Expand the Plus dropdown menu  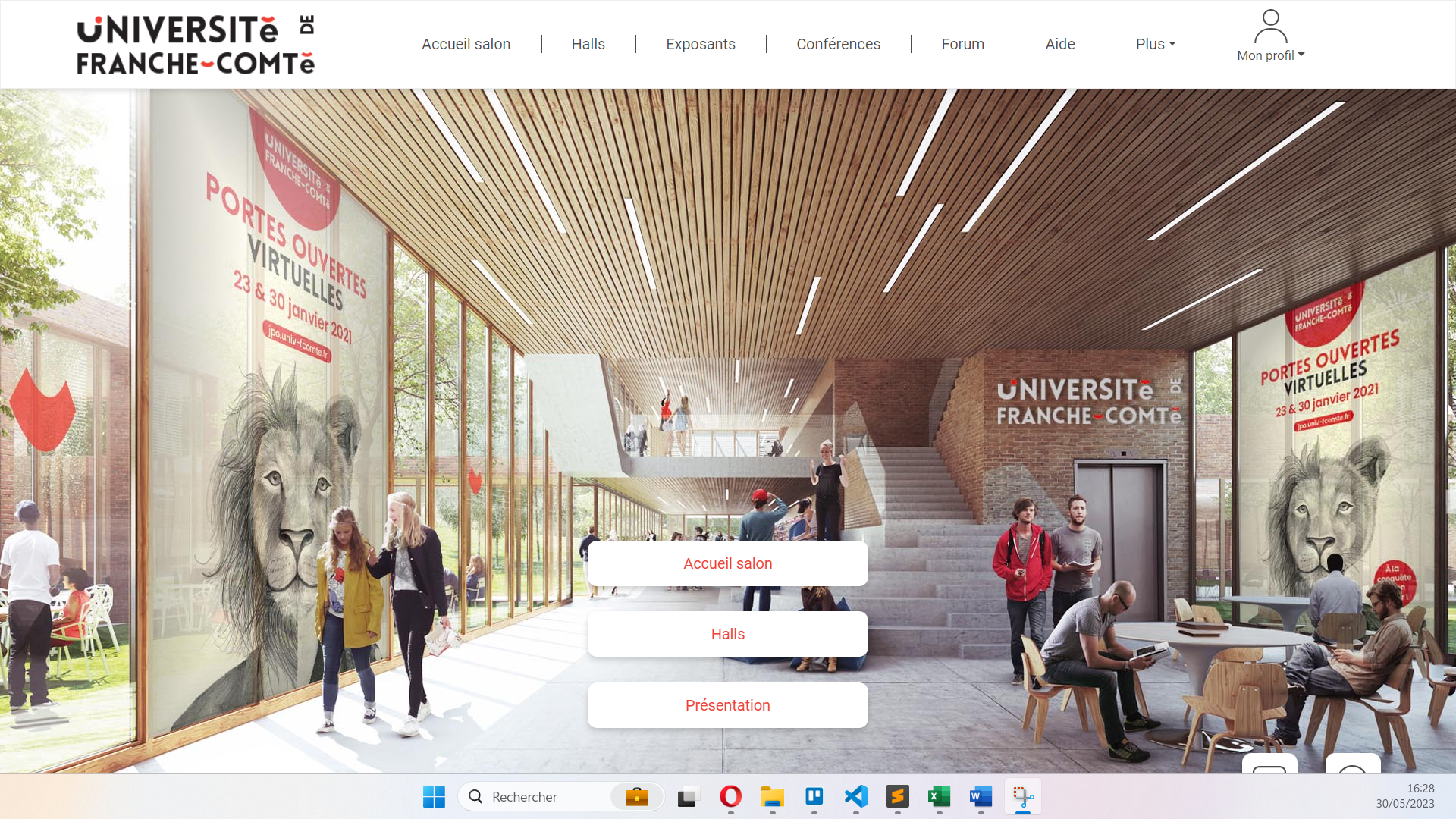pos(1155,44)
